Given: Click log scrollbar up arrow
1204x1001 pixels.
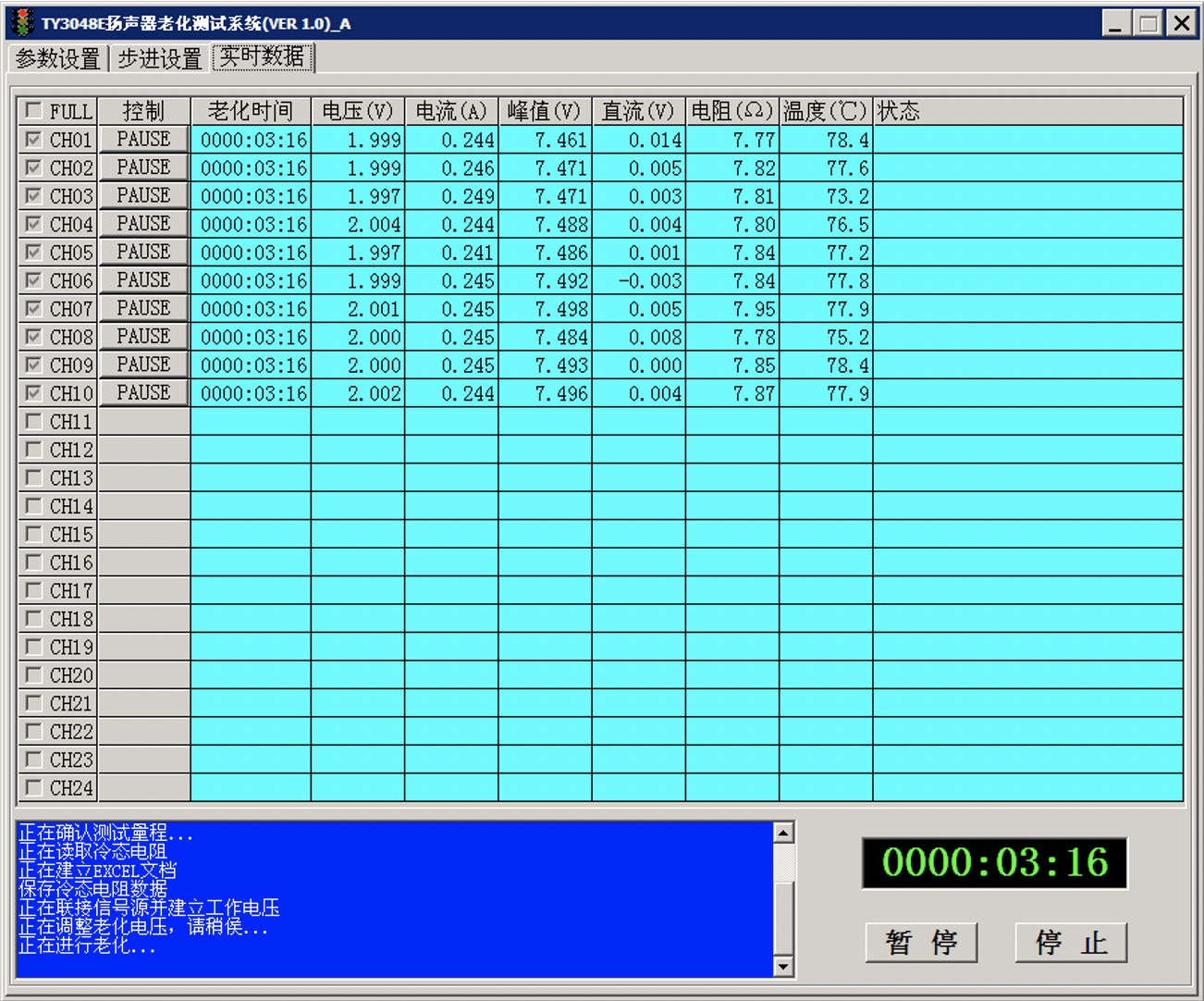Looking at the screenshot, I should click(783, 833).
